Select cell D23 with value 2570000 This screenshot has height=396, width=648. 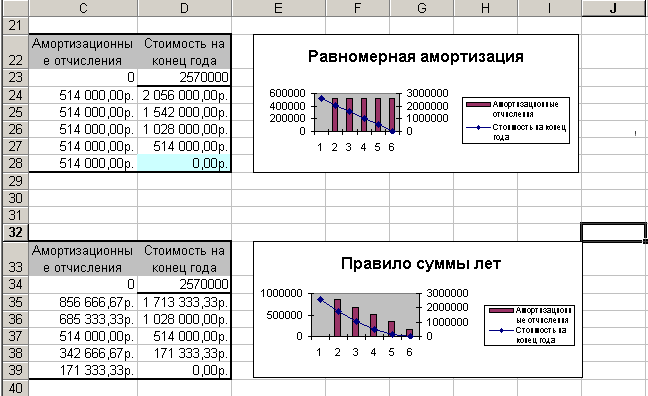coord(184,77)
